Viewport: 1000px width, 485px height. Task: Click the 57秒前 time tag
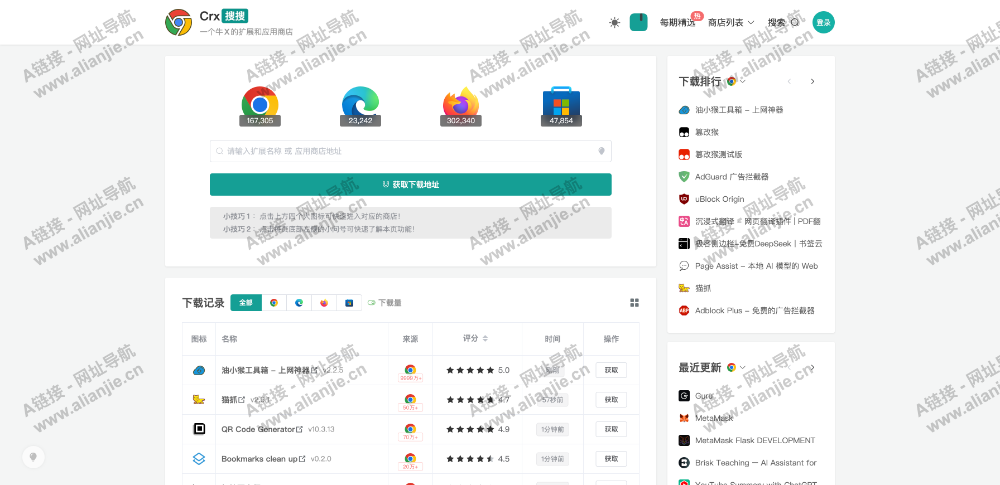[x=552, y=399]
